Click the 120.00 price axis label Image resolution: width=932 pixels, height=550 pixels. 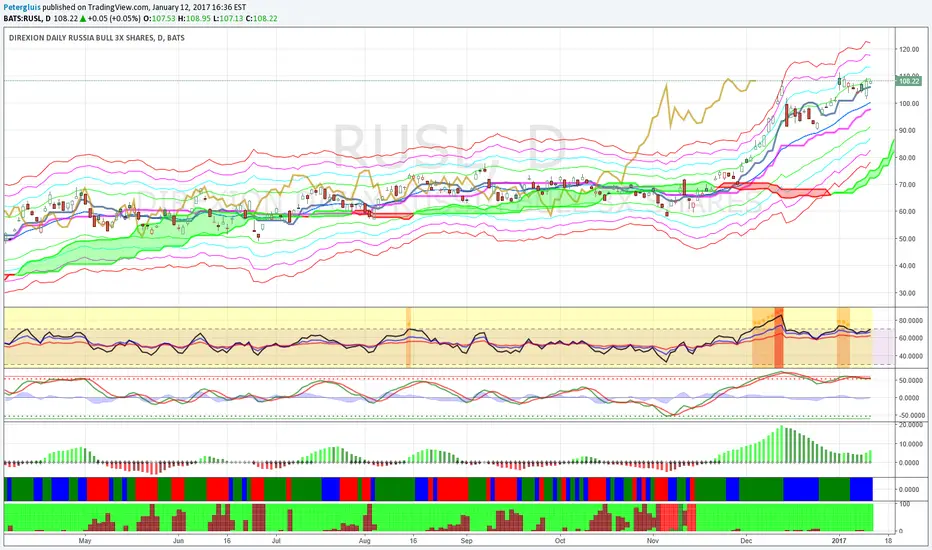pos(909,49)
